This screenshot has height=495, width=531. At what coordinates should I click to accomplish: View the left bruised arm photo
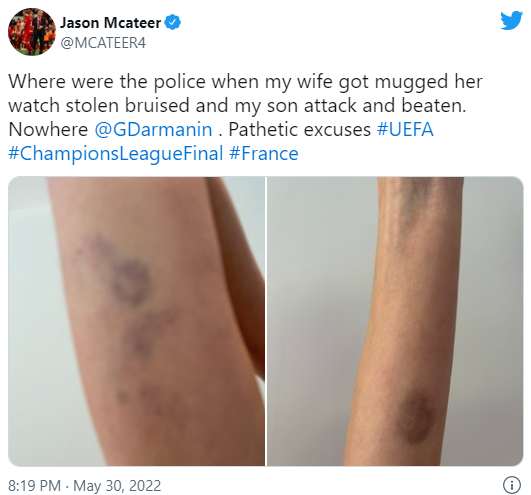pyautogui.click(x=136, y=321)
